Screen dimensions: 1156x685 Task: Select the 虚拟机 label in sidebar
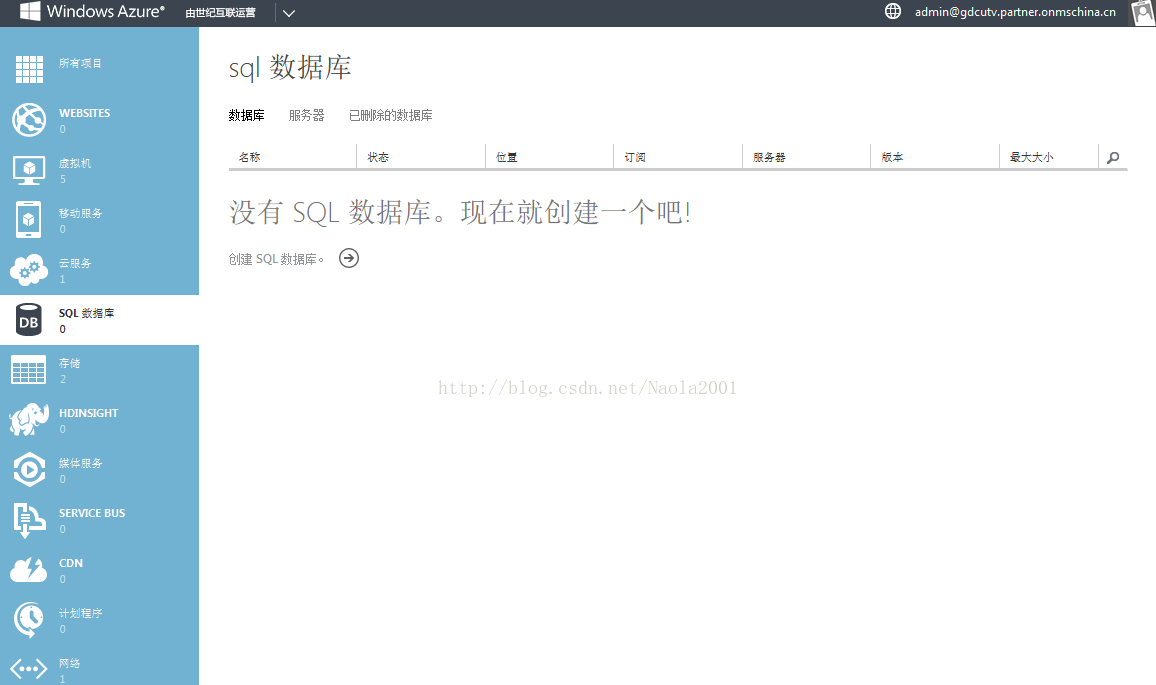(x=75, y=163)
